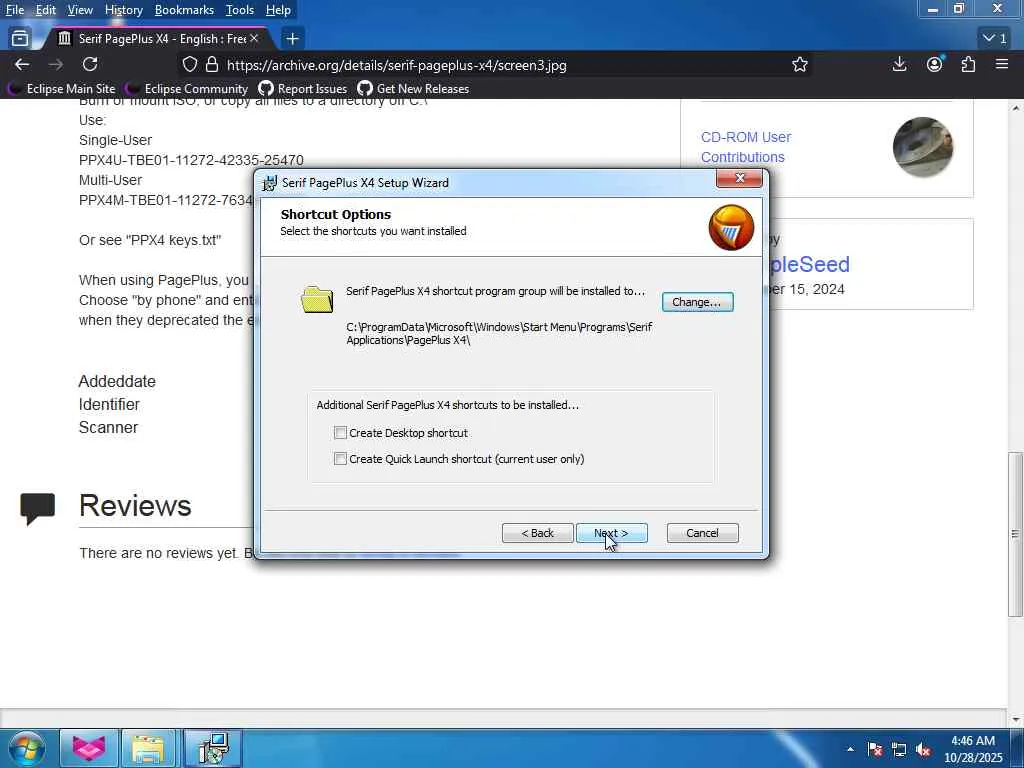
Task: Click the muted volume tray icon
Action: [x=923, y=750]
